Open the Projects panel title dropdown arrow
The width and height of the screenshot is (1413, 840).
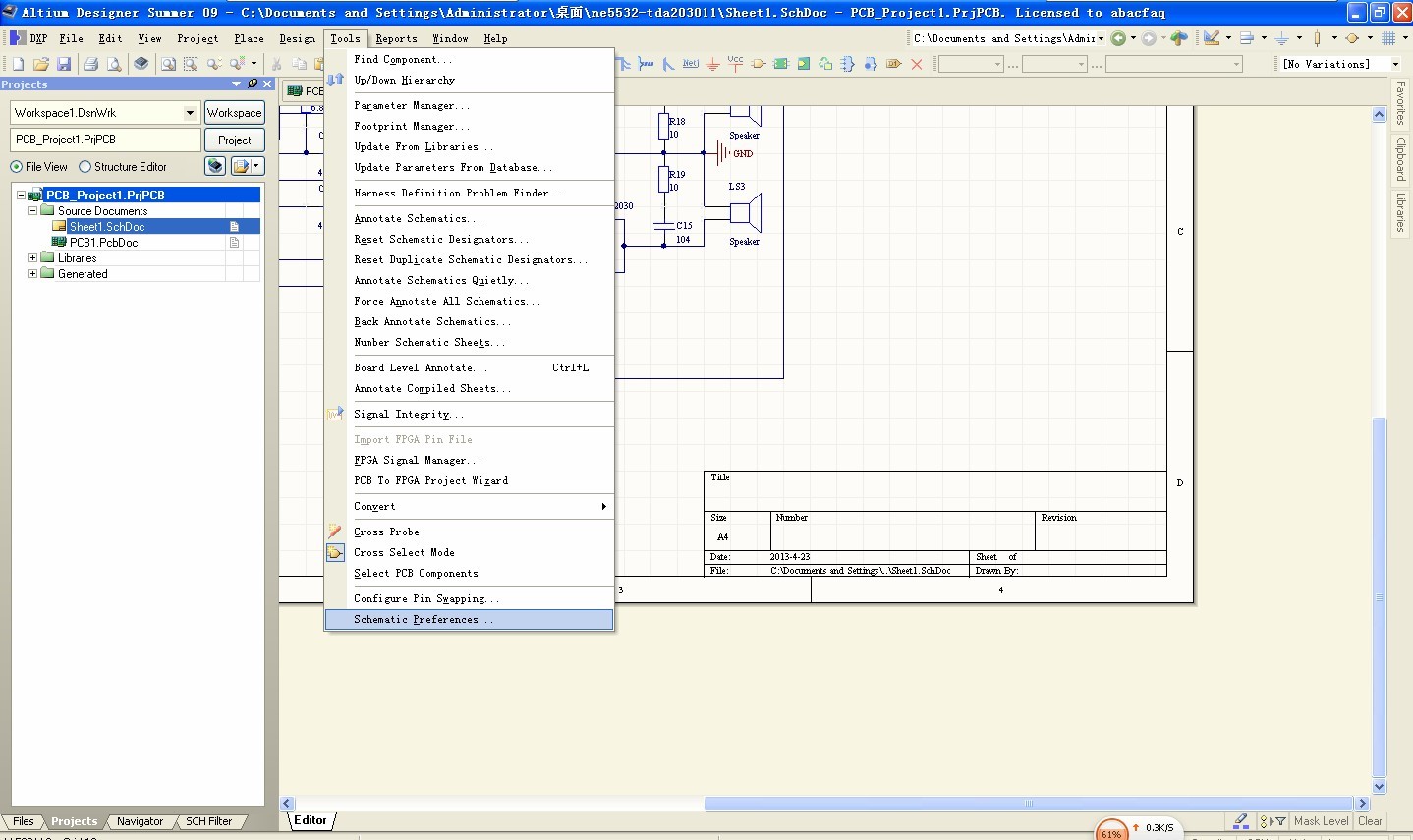point(236,84)
